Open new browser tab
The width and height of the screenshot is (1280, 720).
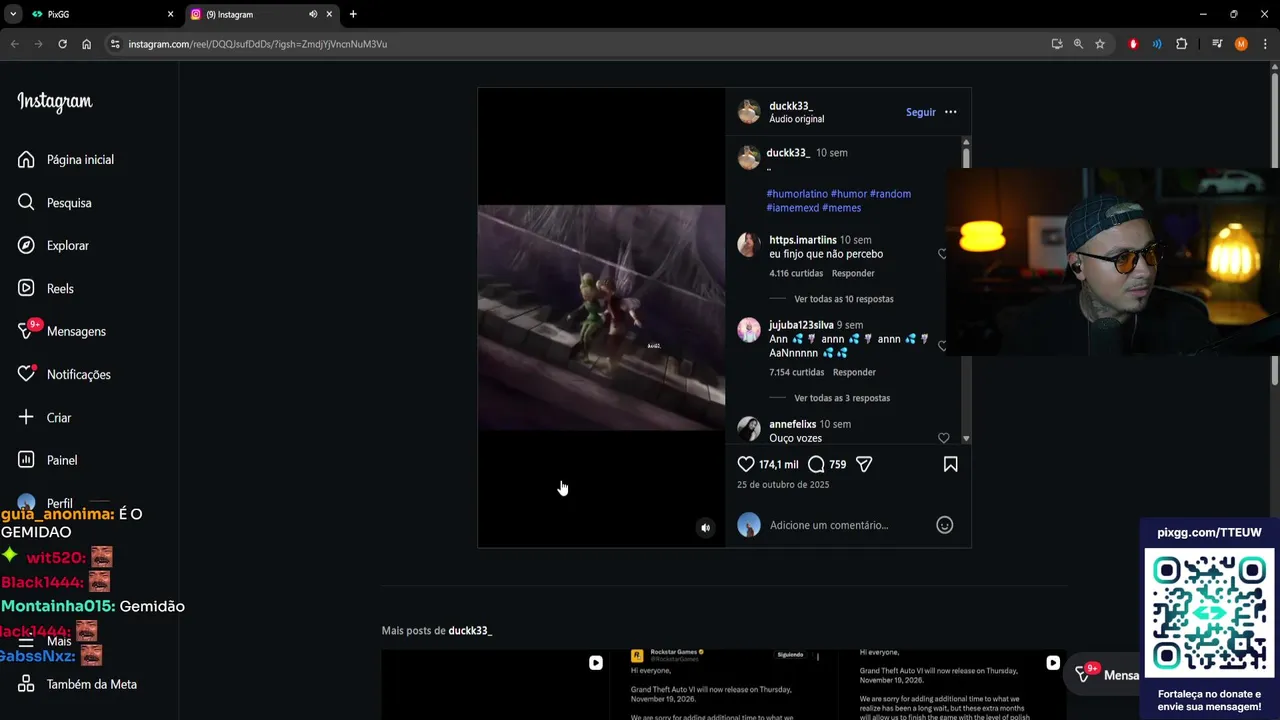tap(353, 14)
